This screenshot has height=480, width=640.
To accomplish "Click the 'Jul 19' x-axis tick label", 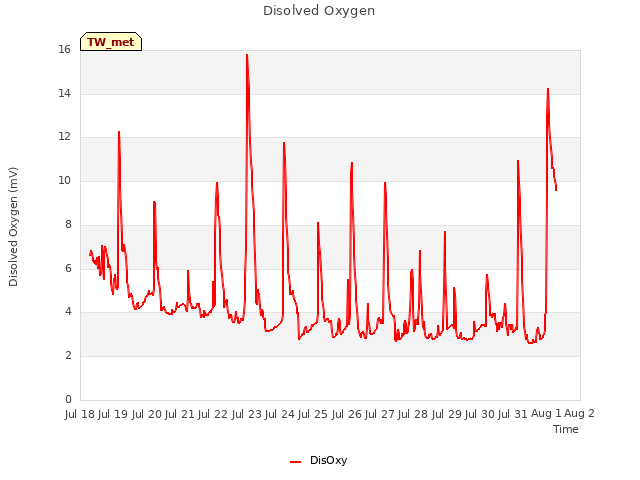I will pyautogui.click(x=113, y=414).
